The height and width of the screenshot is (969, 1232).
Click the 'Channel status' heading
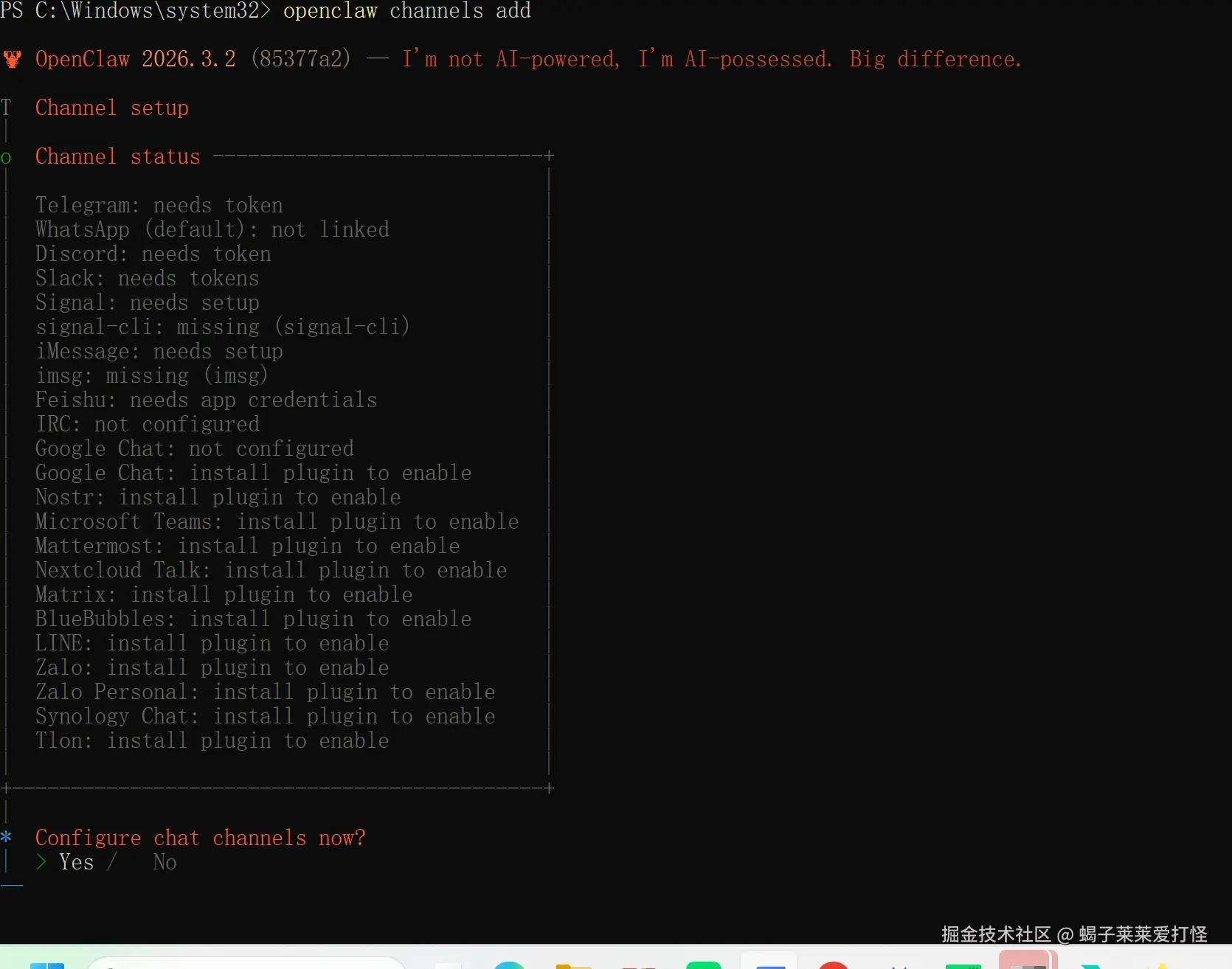pyautogui.click(x=118, y=156)
